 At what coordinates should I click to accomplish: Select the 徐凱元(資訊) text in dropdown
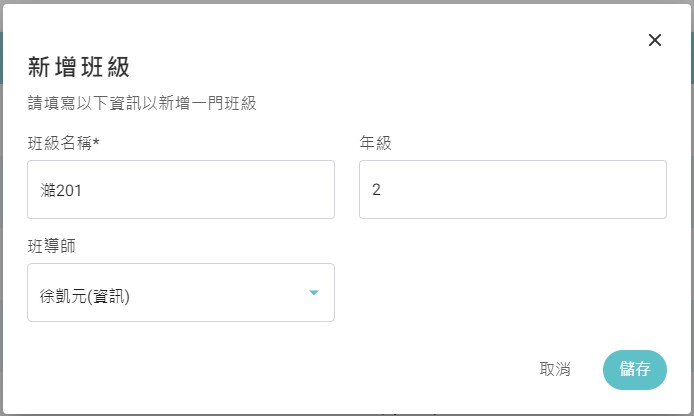pyautogui.click(x=85, y=296)
